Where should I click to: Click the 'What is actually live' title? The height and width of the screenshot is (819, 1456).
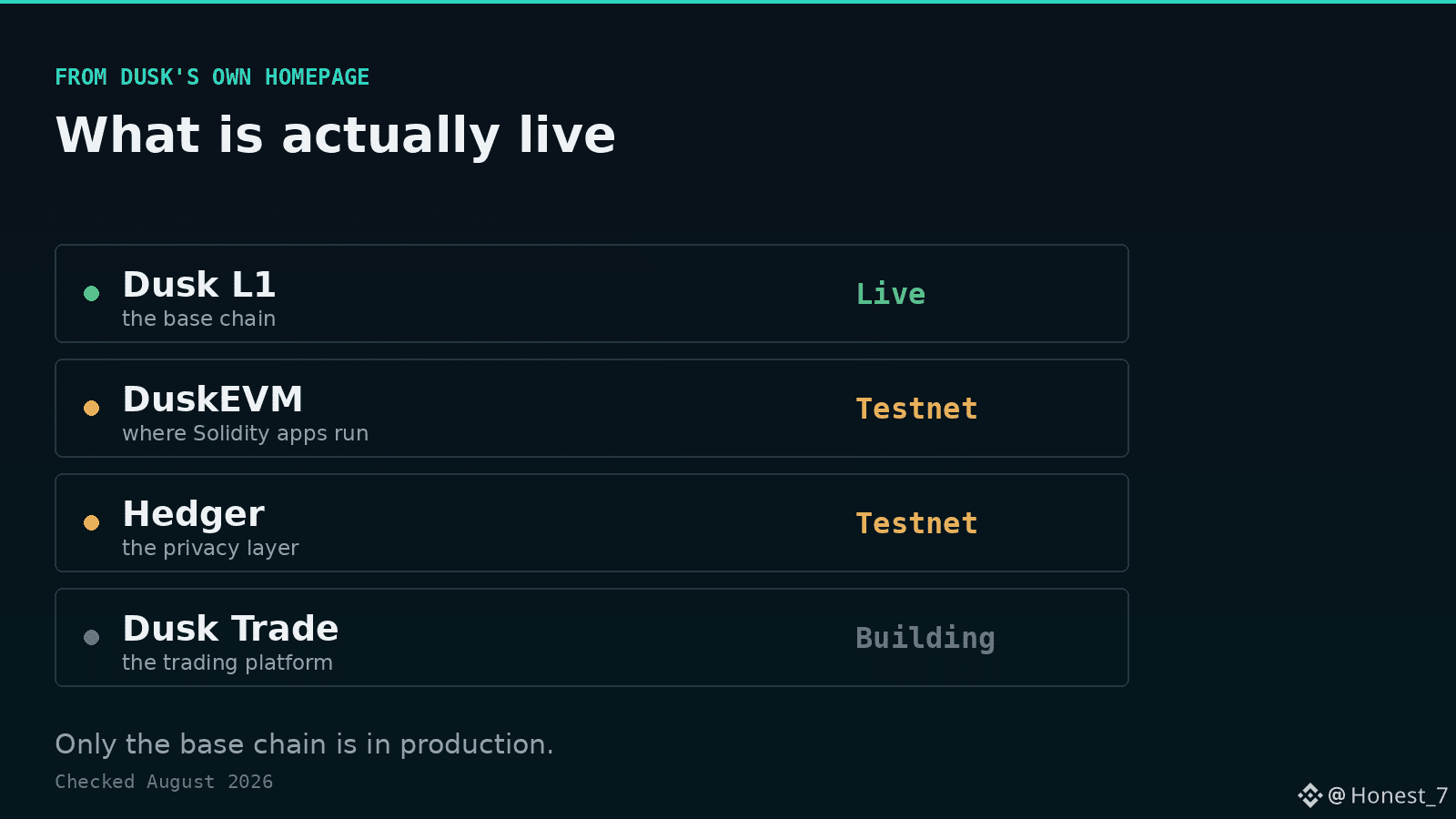[336, 136]
